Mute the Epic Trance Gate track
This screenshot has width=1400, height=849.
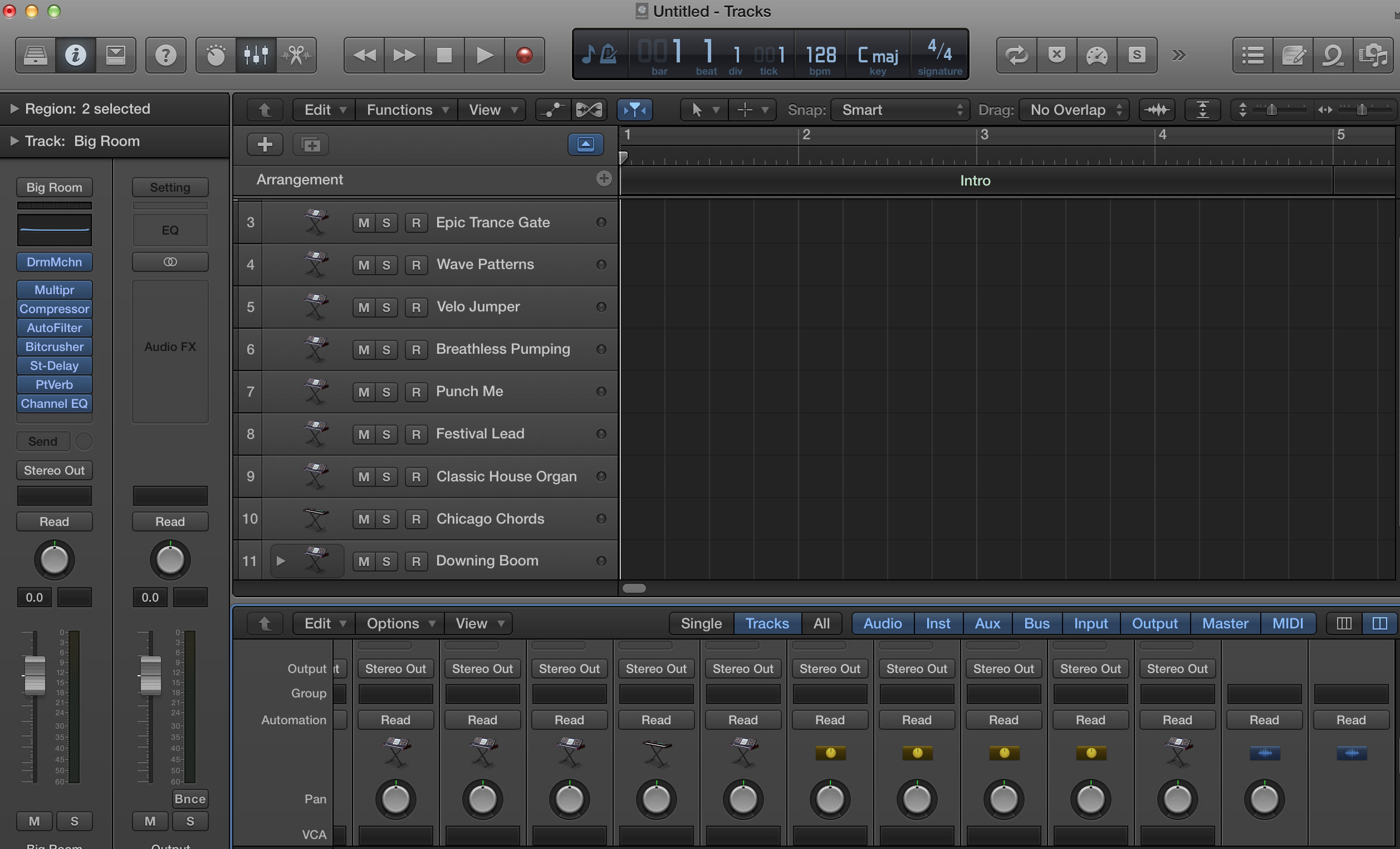[364, 223]
